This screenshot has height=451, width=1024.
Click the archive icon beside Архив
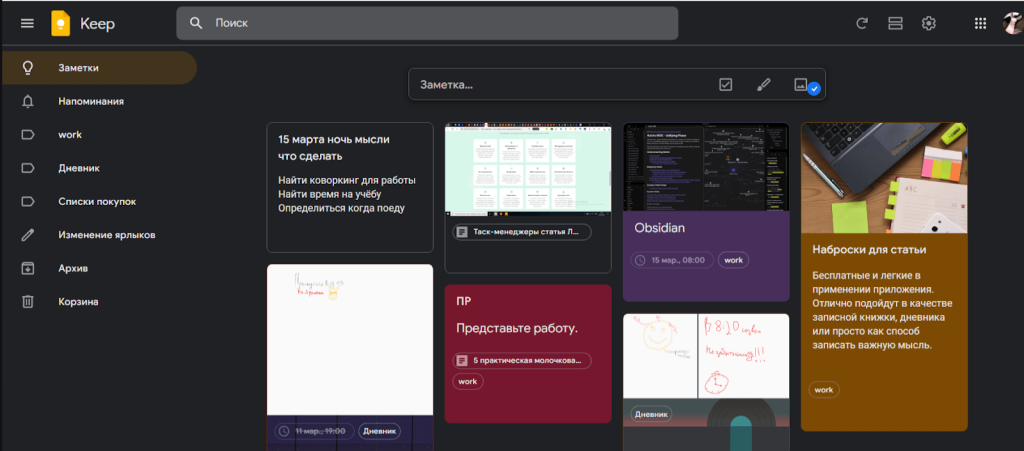point(27,268)
